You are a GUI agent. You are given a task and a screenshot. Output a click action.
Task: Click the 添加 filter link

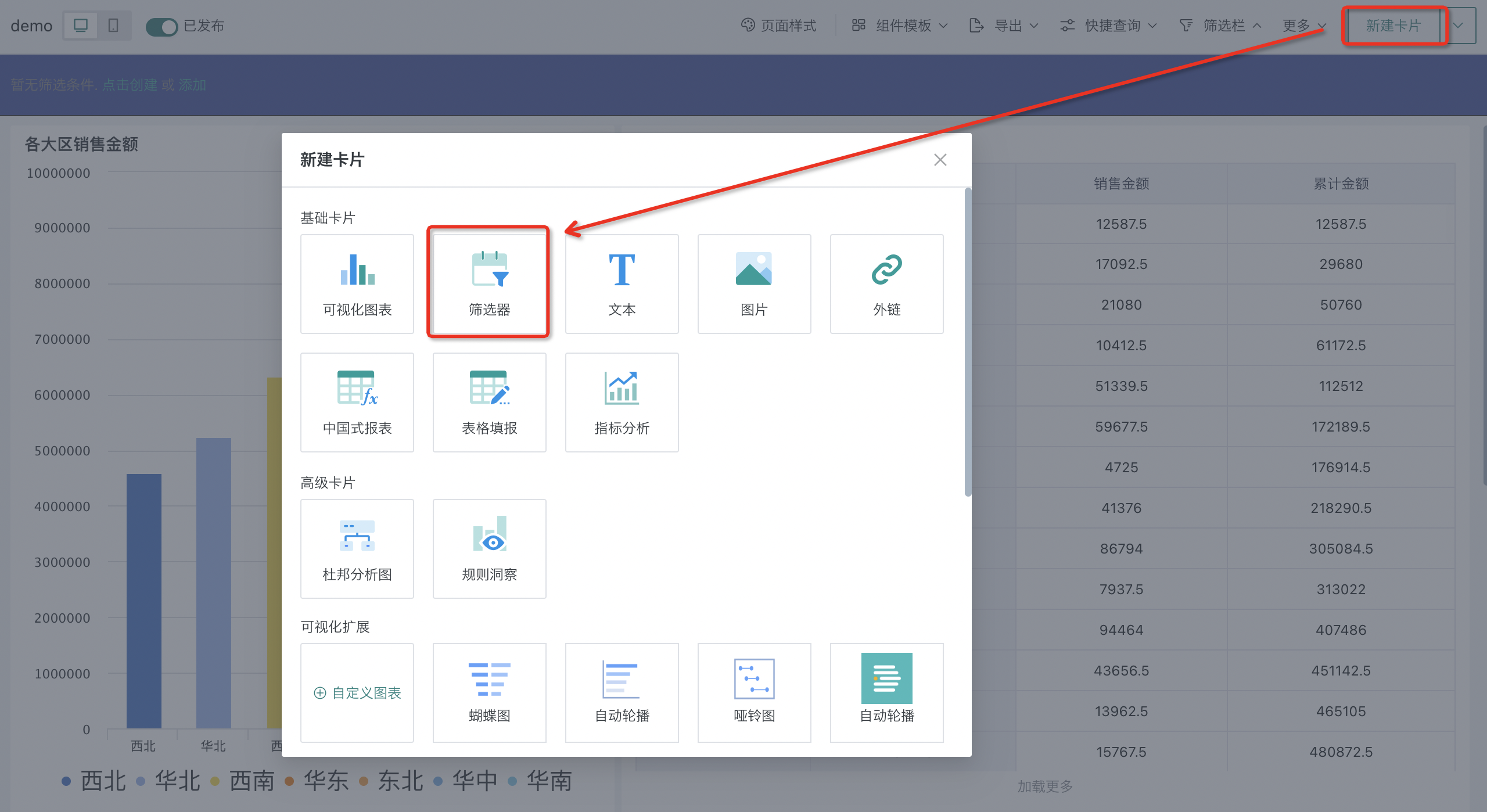(192, 85)
